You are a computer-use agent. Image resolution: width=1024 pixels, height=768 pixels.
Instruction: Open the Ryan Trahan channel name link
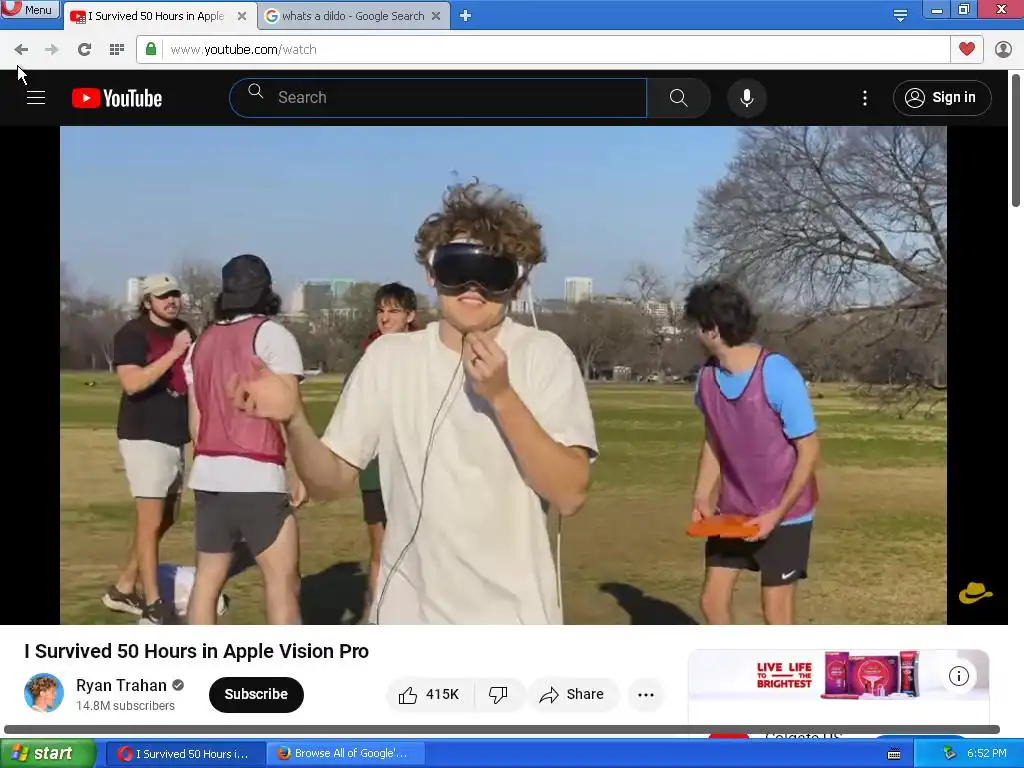pyautogui.click(x=121, y=685)
